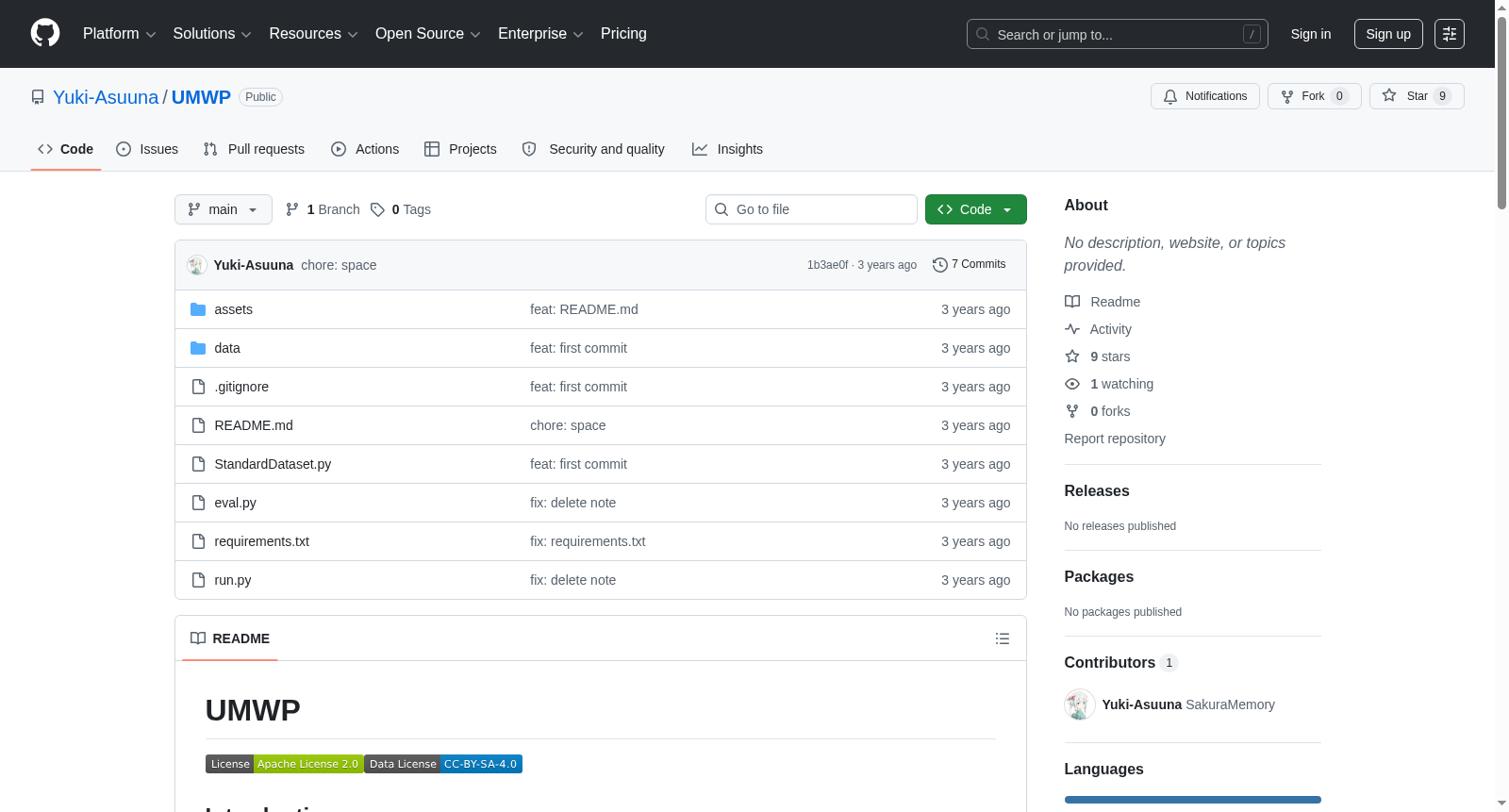Click the .gitignore file icon
The width and height of the screenshot is (1509, 812).
coord(198,387)
